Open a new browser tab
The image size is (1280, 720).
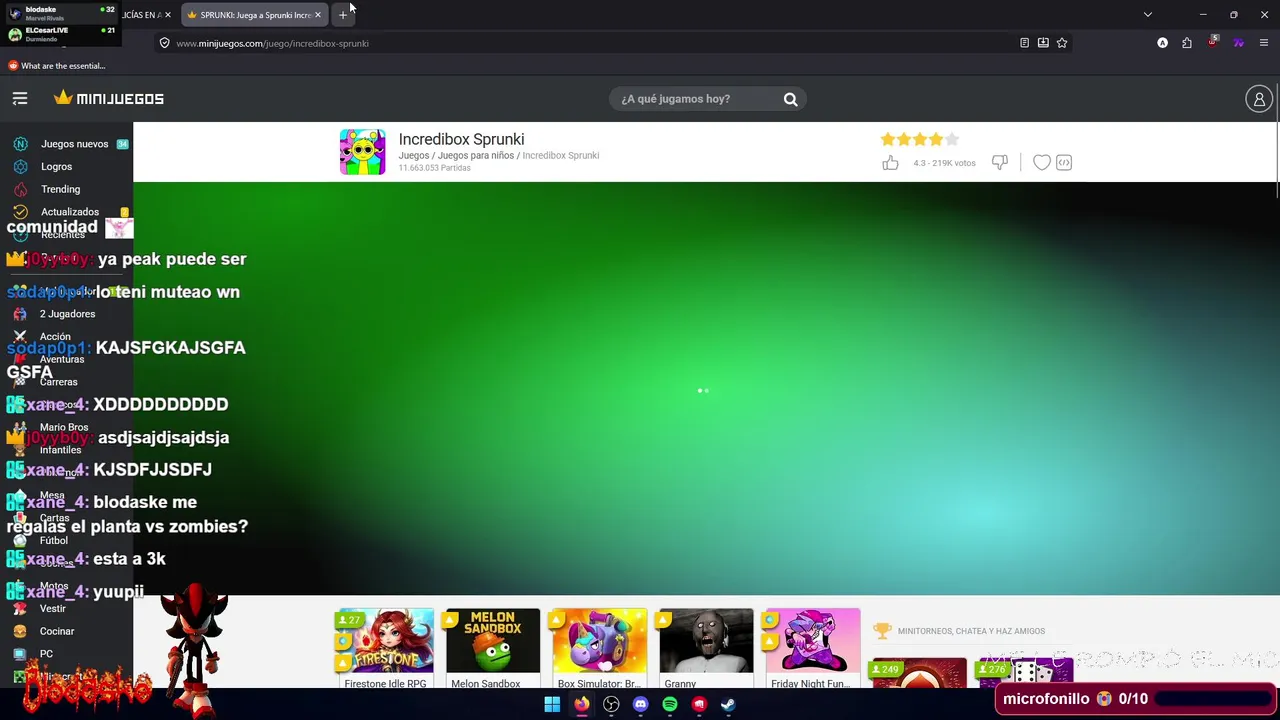pos(343,15)
